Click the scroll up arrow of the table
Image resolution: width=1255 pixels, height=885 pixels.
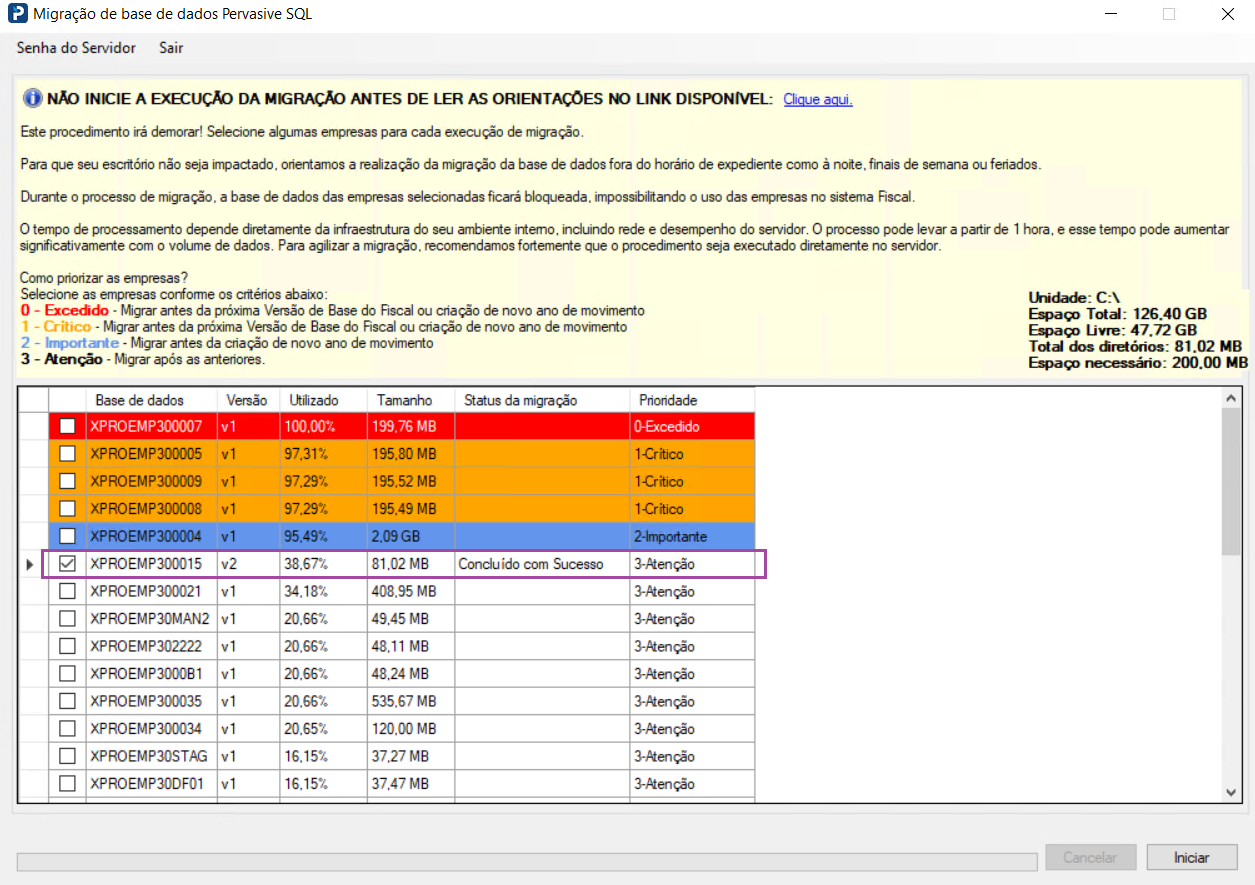tap(1232, 398)
